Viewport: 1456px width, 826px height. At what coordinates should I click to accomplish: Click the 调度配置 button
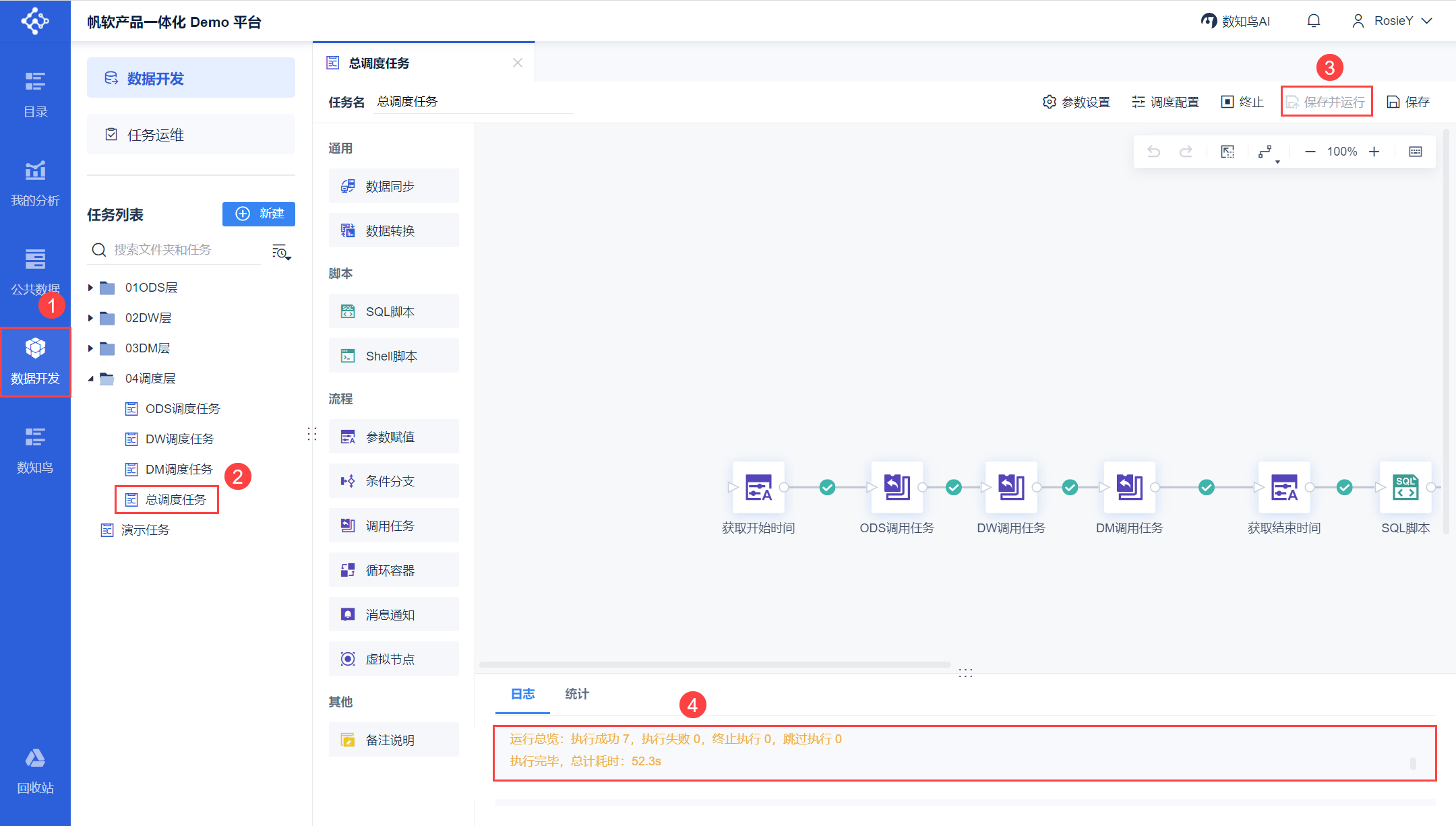[x=1165, y=102]
